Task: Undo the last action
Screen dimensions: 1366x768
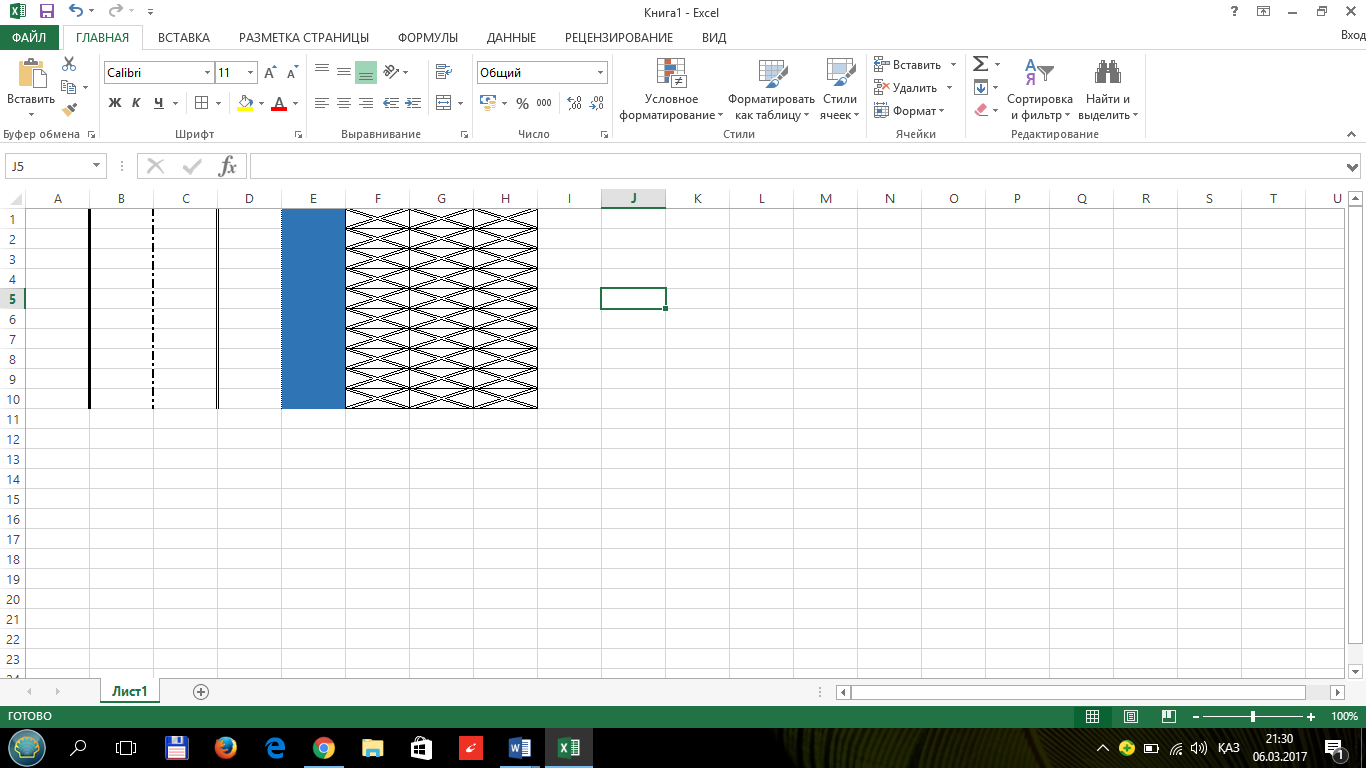Action: (76, 12)
